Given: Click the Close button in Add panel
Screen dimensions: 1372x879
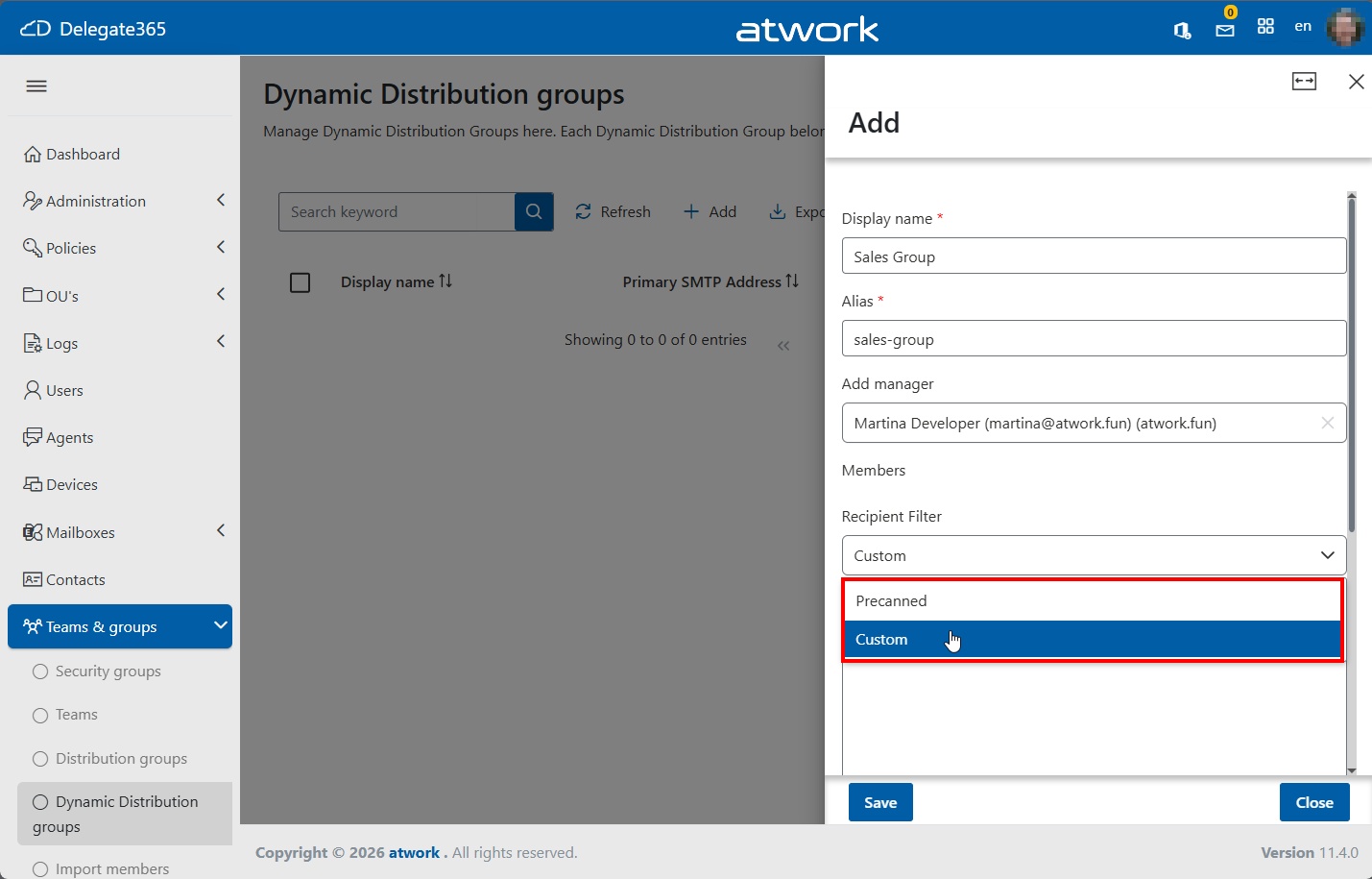Looking at the screenshot, I should click(1314, 803).
